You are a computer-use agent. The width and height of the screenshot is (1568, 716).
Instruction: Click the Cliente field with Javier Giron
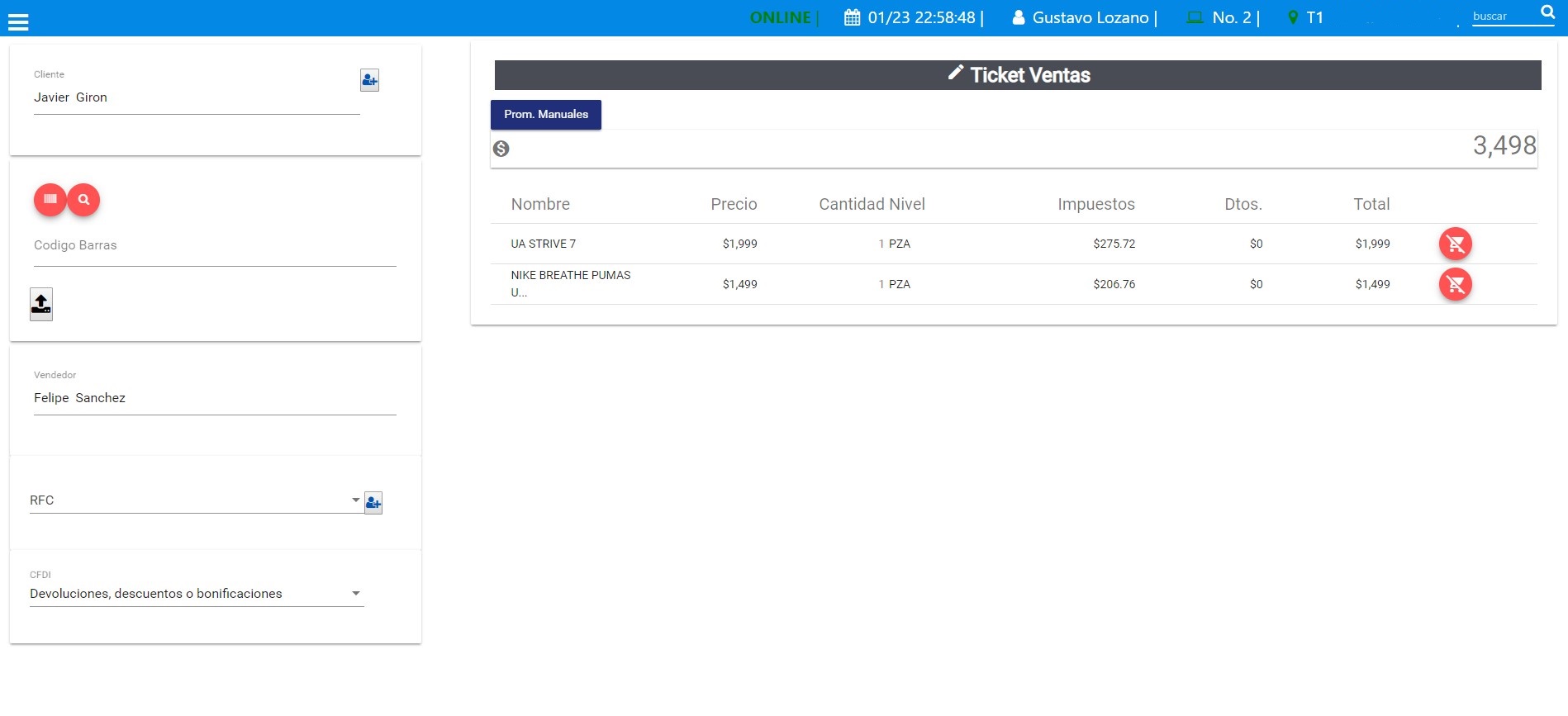197,97
